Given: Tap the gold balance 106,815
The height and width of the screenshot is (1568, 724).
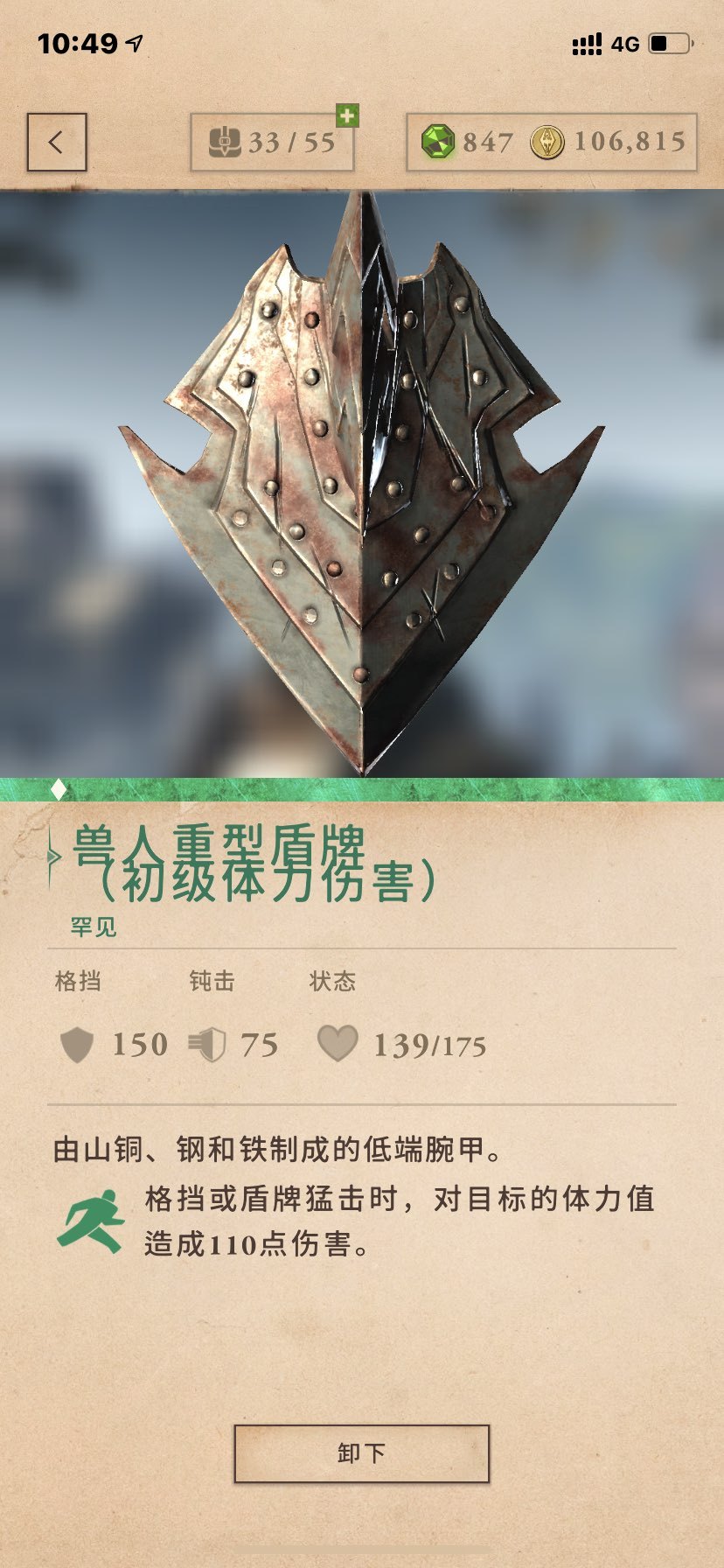Looking at the screenshot, I should (630, 142).
